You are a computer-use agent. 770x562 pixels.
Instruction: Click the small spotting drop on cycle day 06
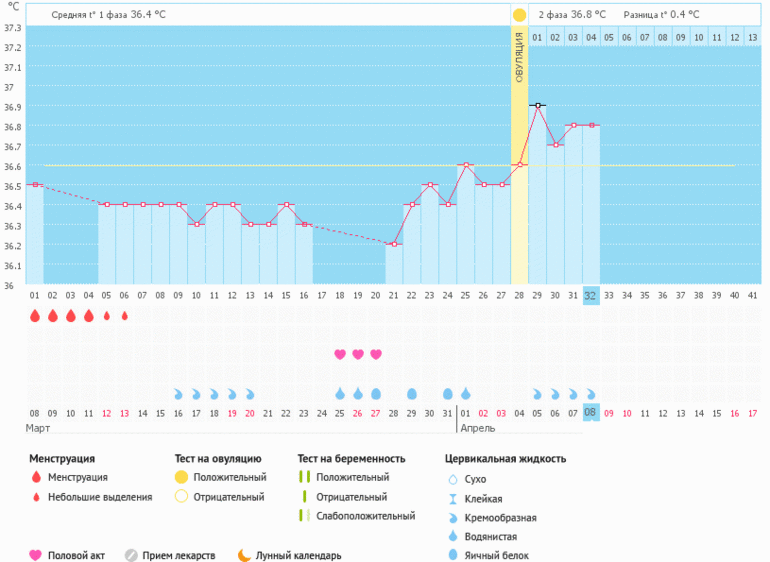coord(124,316)
